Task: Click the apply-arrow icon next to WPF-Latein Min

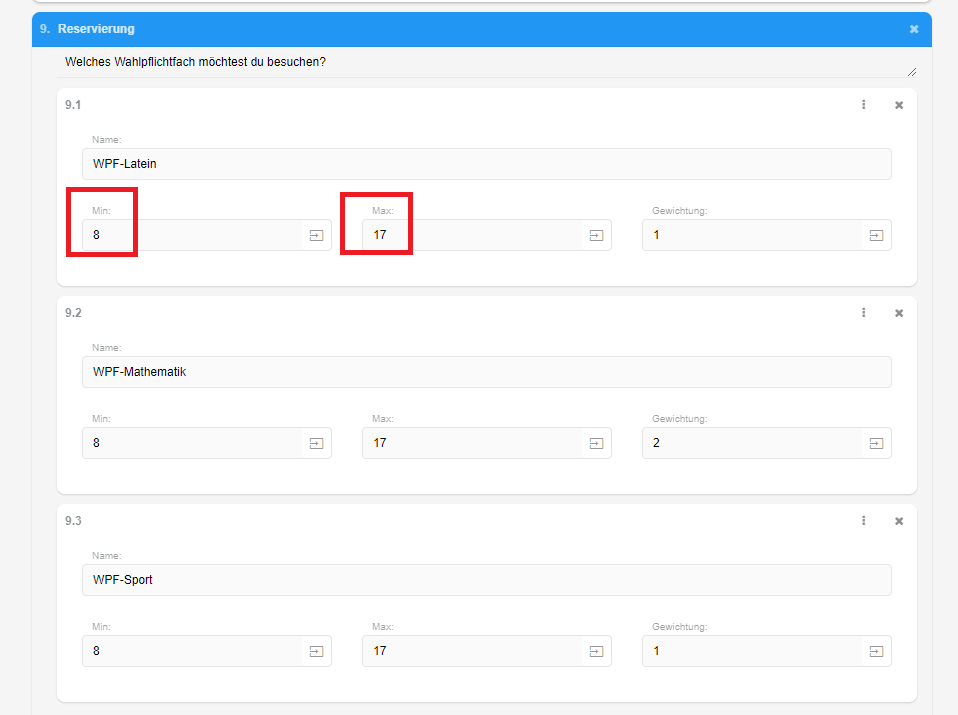Action: tap(316, 235)
